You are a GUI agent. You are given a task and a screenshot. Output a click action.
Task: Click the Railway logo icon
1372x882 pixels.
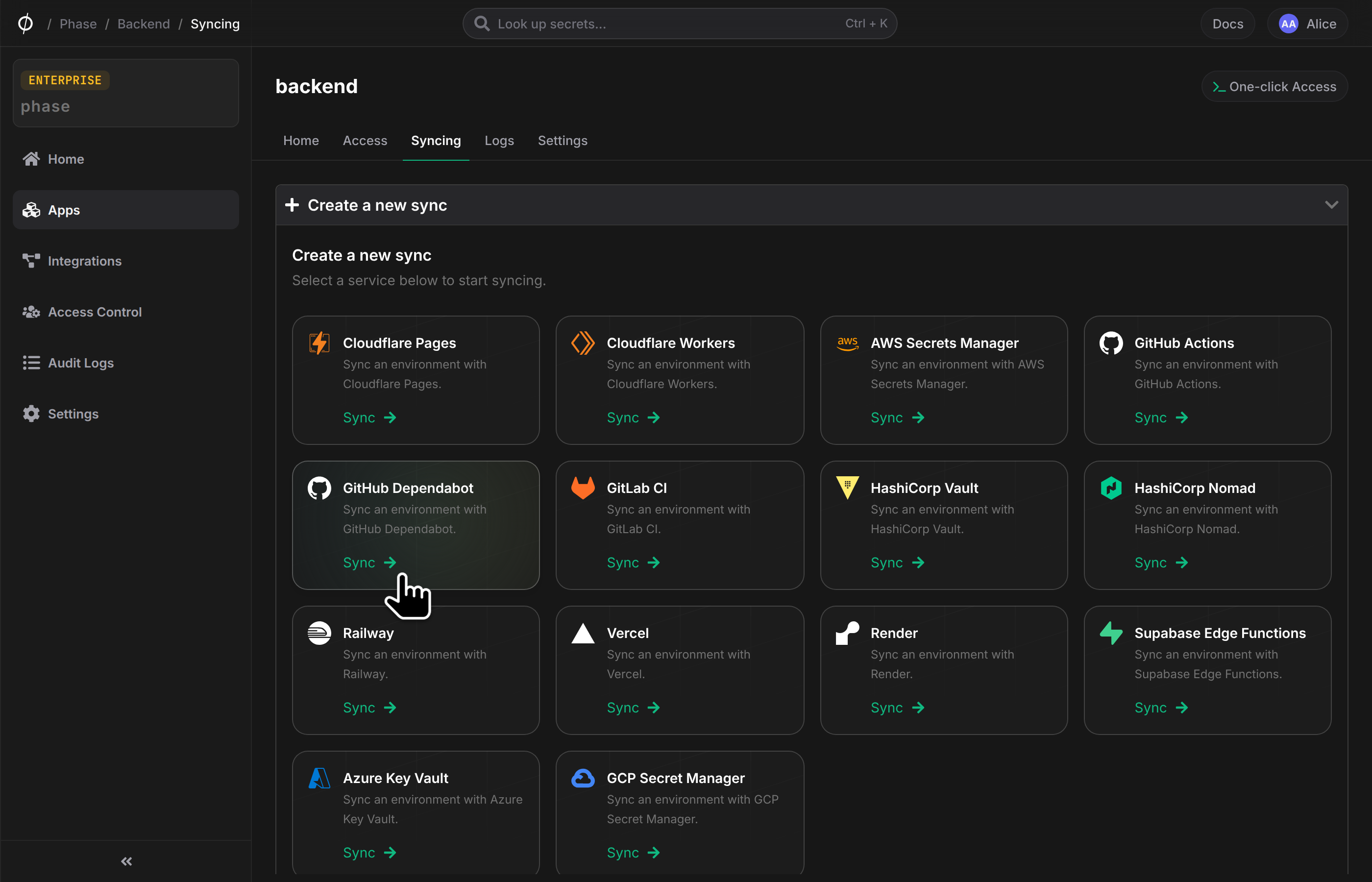coord(319,633)
